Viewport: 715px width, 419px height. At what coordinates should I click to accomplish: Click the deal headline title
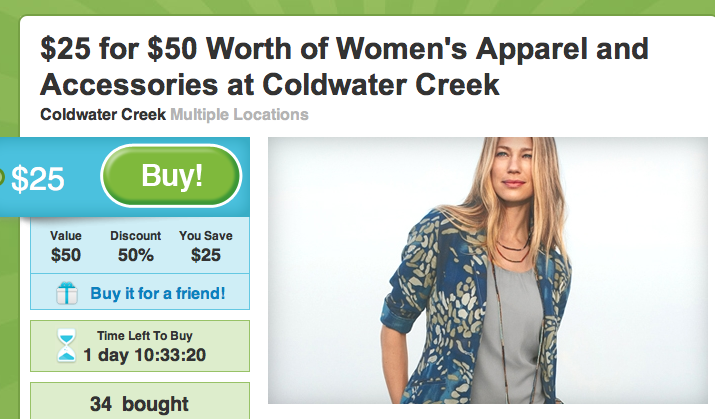[x=344, y=67]
